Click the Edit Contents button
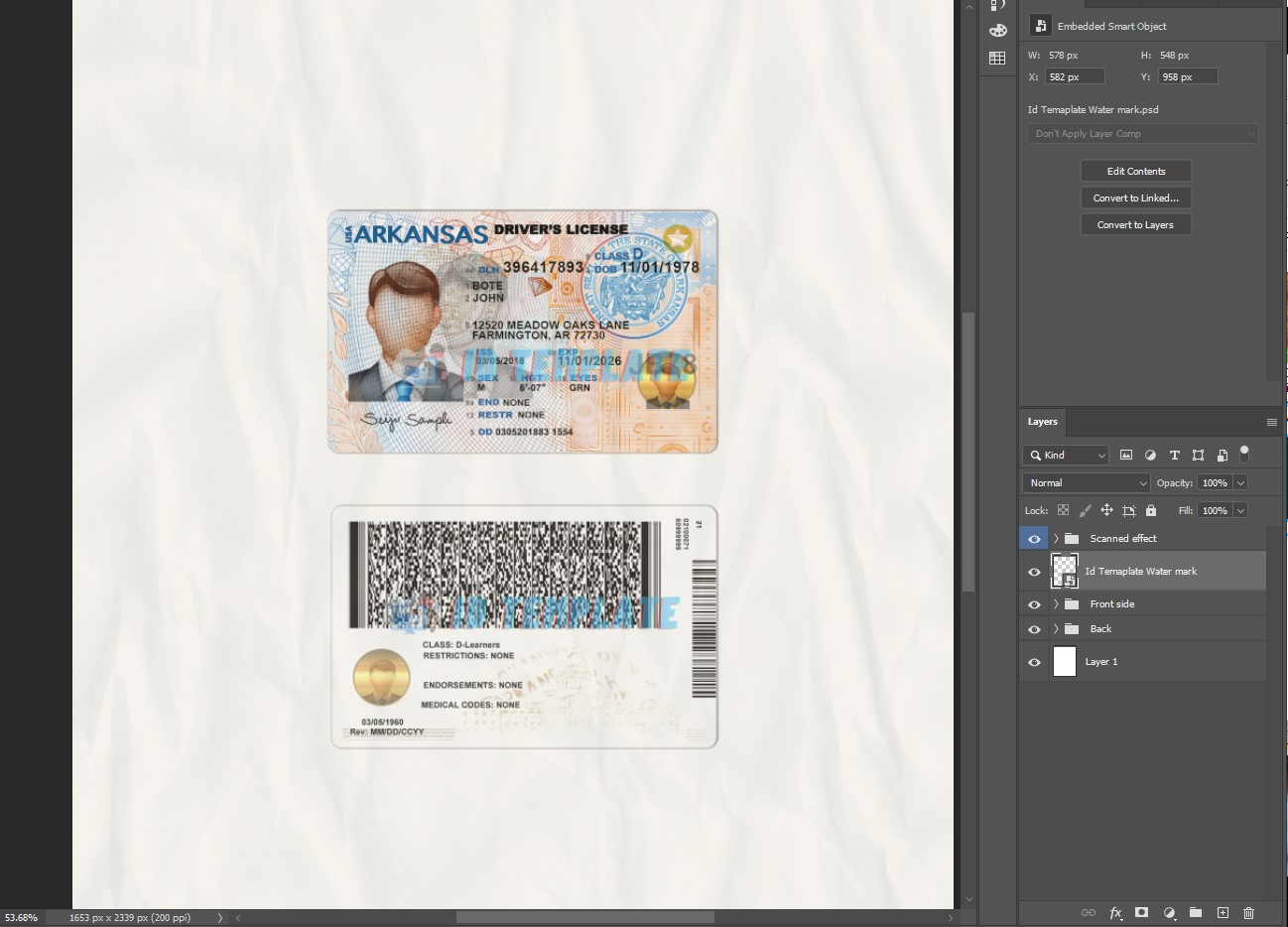The image size is (1288, 927). (x=1136, y=171)
